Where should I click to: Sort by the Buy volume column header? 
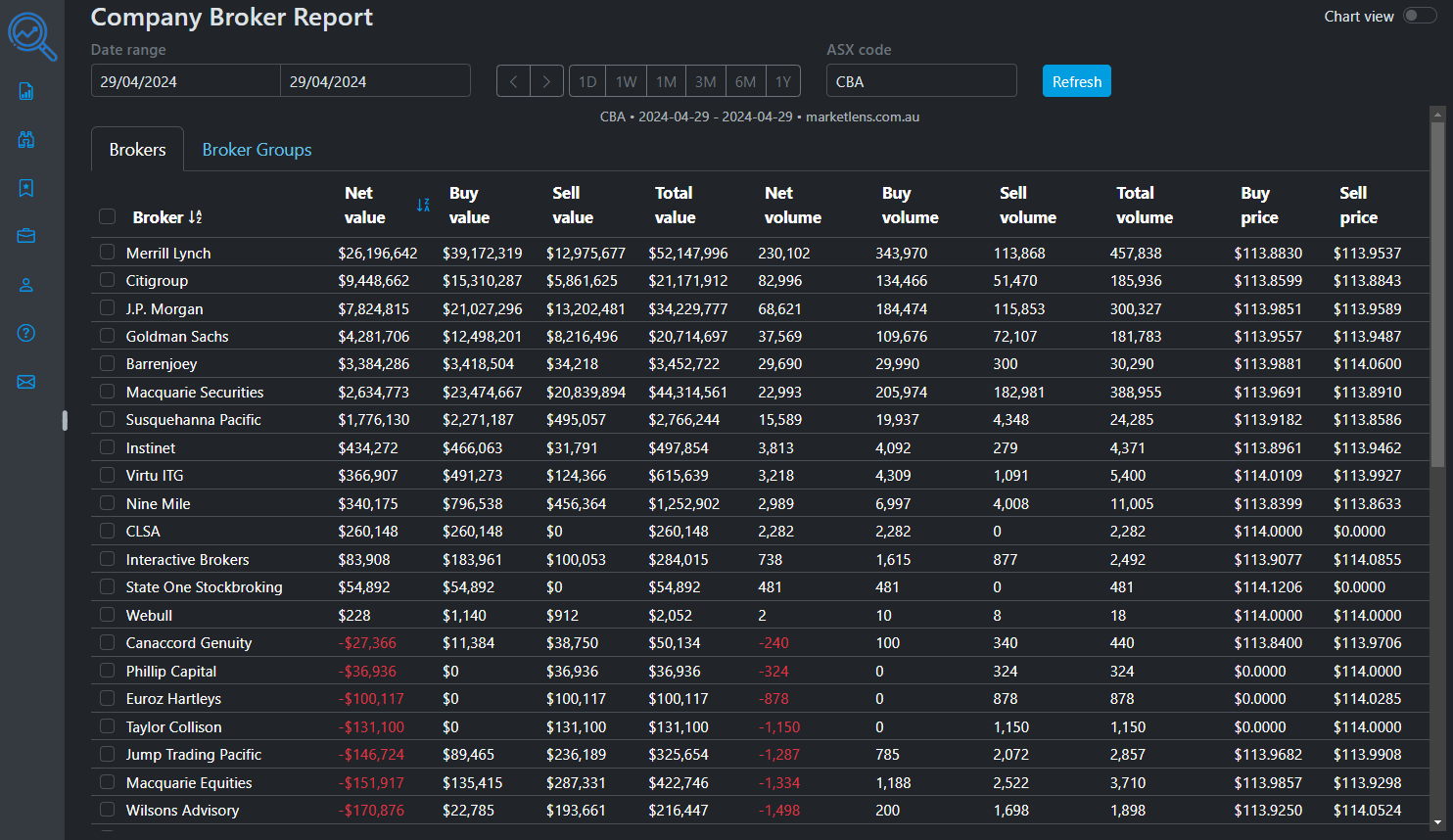[x=910, y=205]
